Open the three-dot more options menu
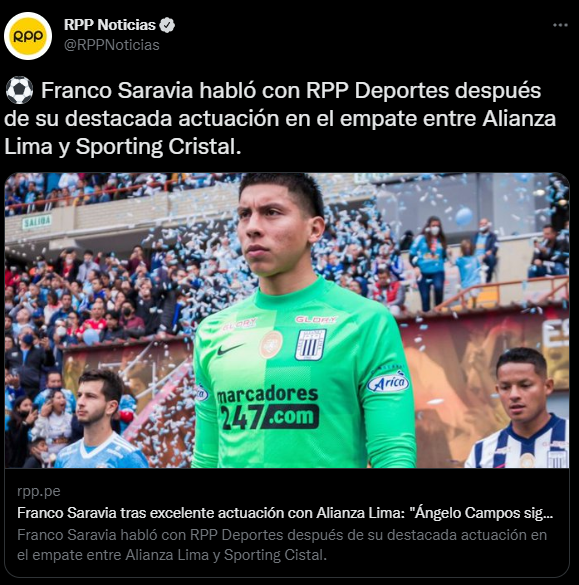 tap(560, 25)
